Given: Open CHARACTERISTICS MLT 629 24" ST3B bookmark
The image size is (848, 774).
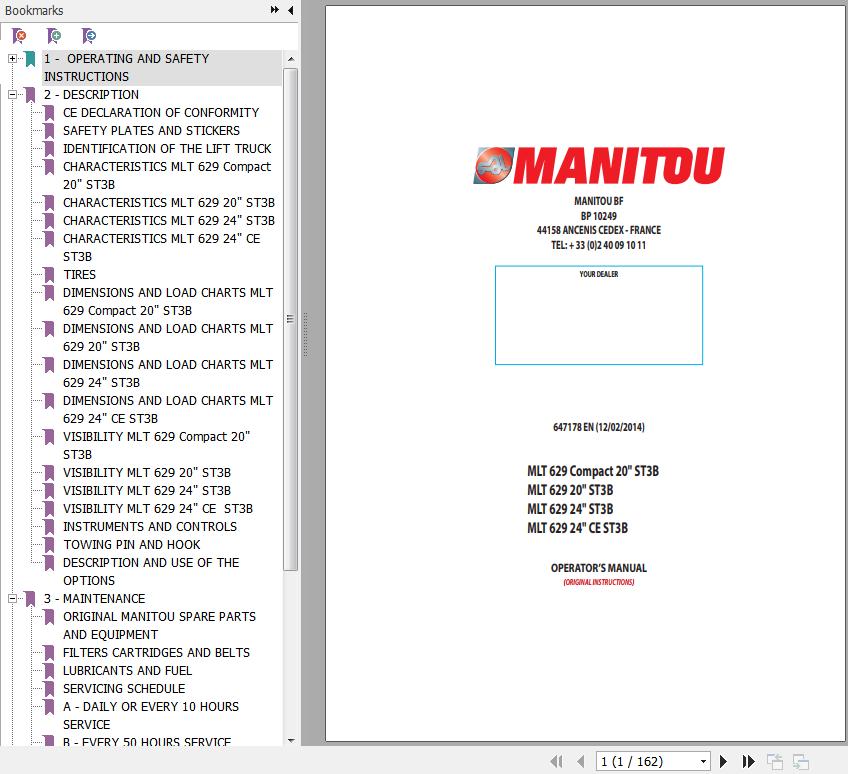Looking at the screenshot, I should [x=169, y=221].
